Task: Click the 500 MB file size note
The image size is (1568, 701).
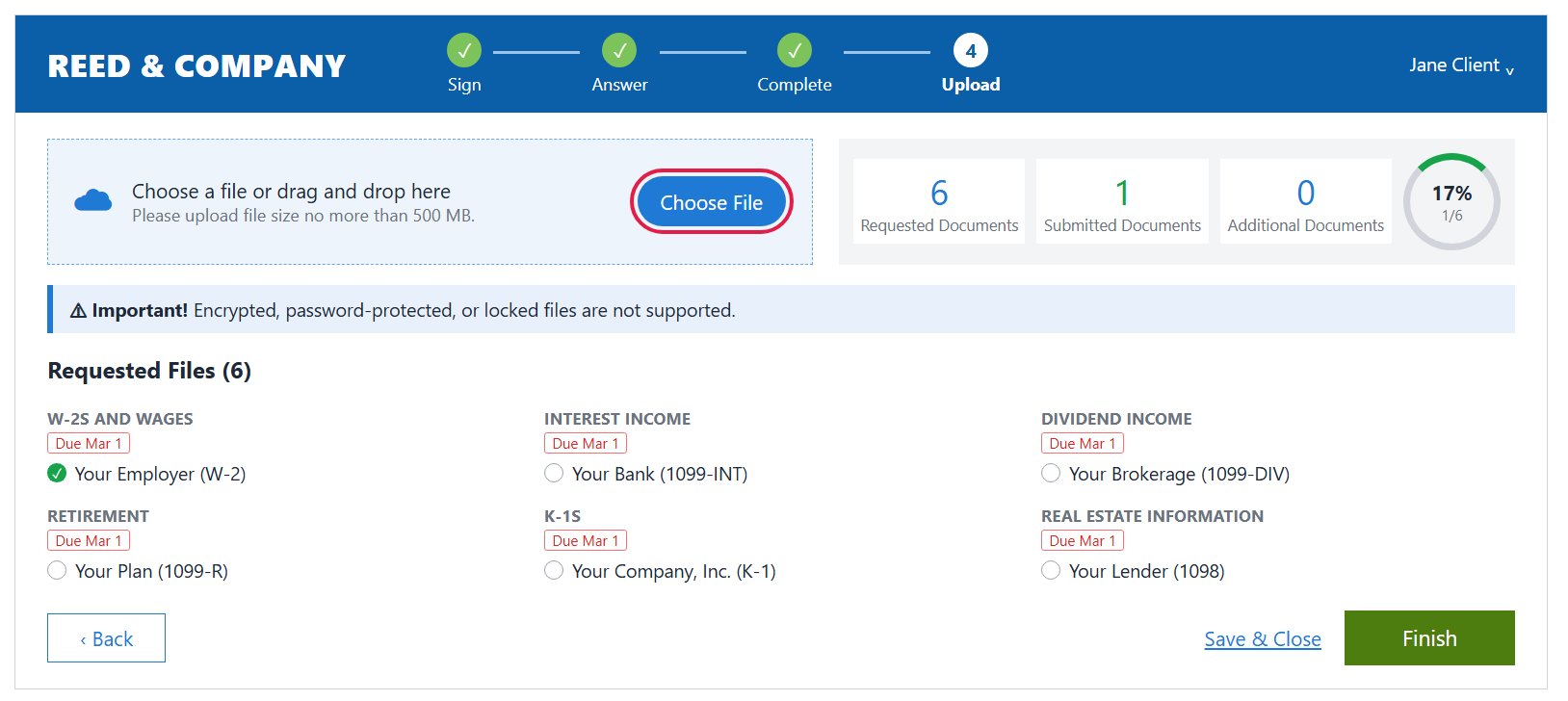Action: point(303,216)
